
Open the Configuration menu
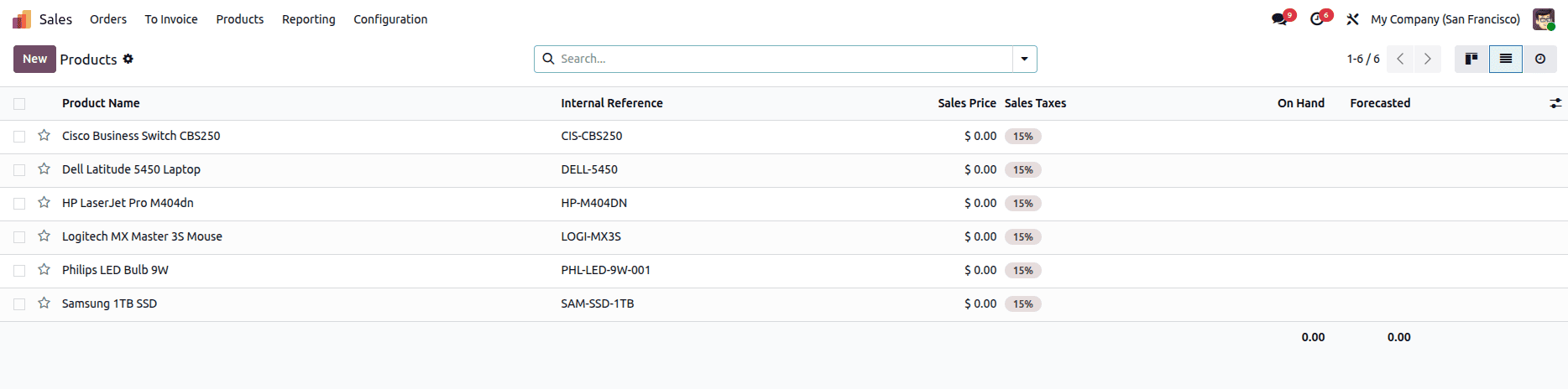[390, 19]
